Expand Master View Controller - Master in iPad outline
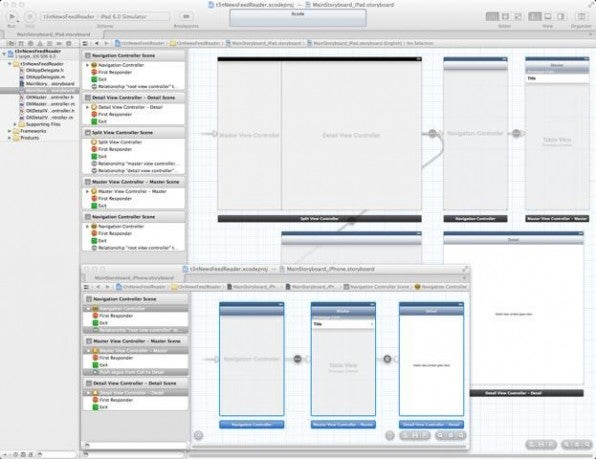 click(x=87, y=192)
